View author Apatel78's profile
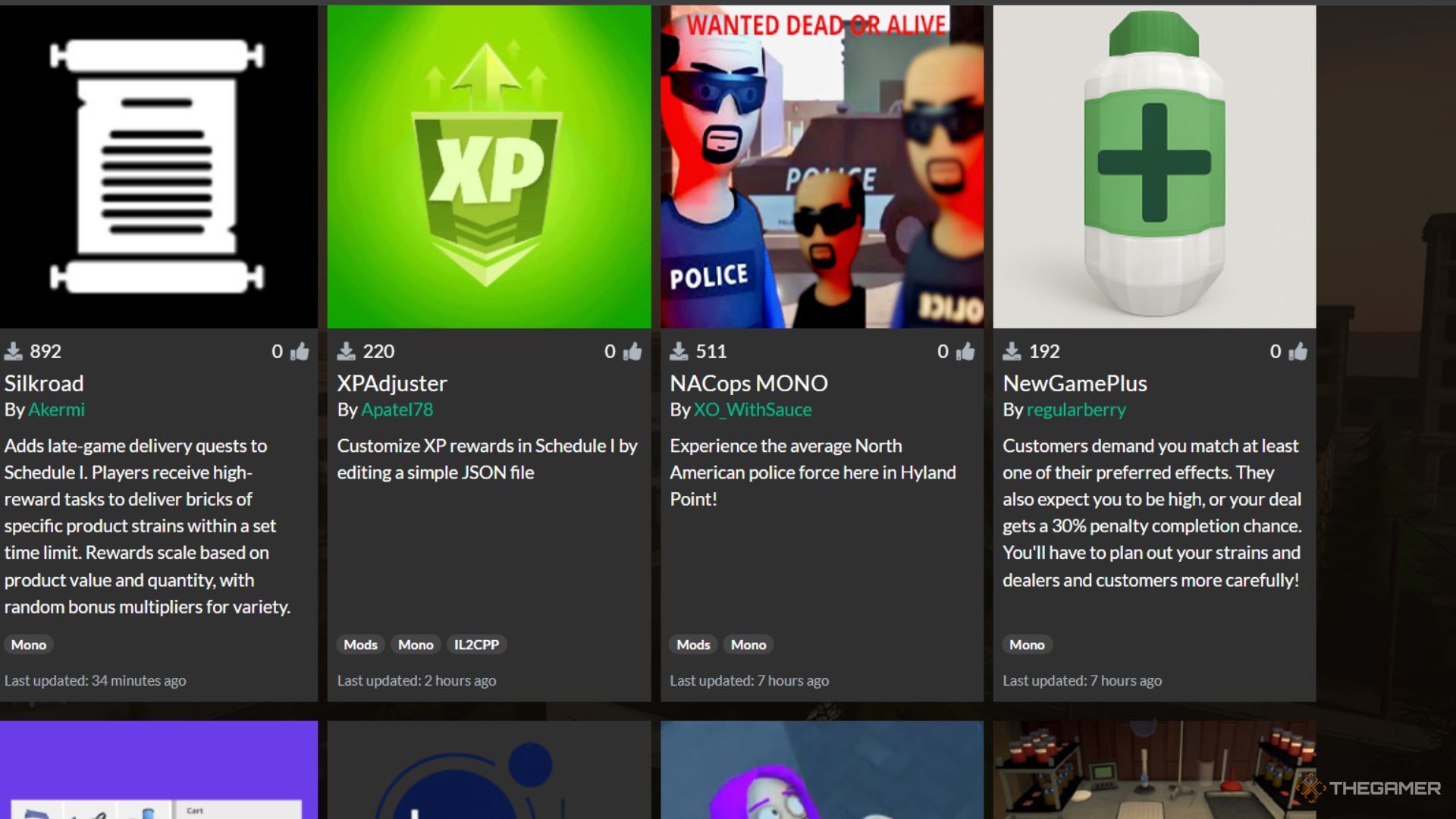The image size is (1456, 819). (397, 409)
